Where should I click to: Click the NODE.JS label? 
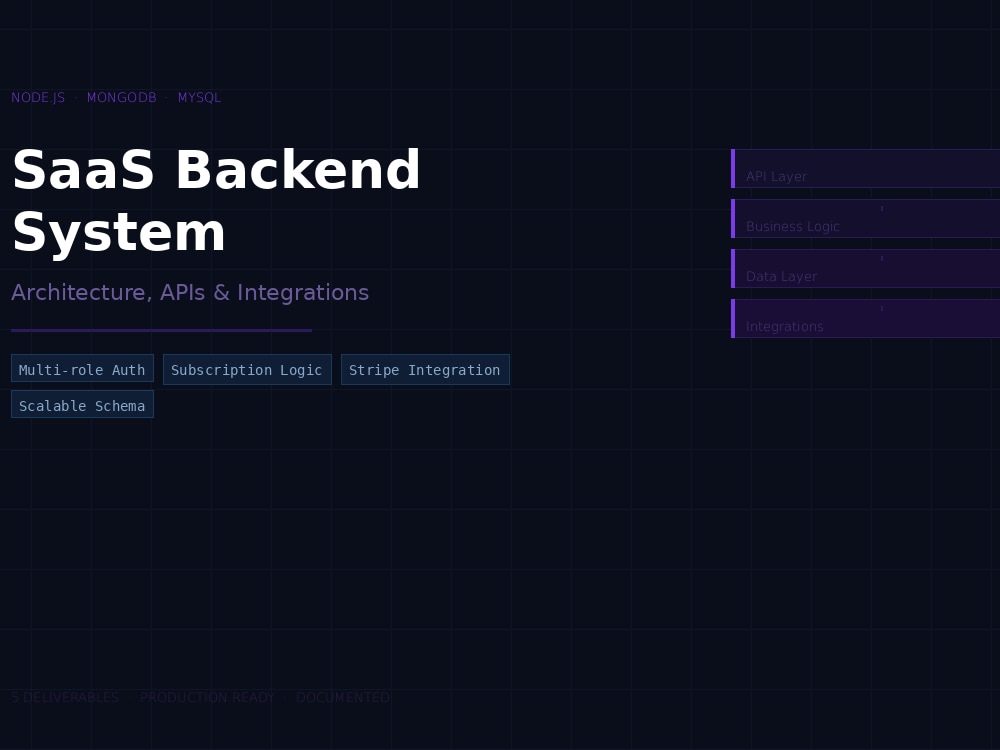[38, 98]
